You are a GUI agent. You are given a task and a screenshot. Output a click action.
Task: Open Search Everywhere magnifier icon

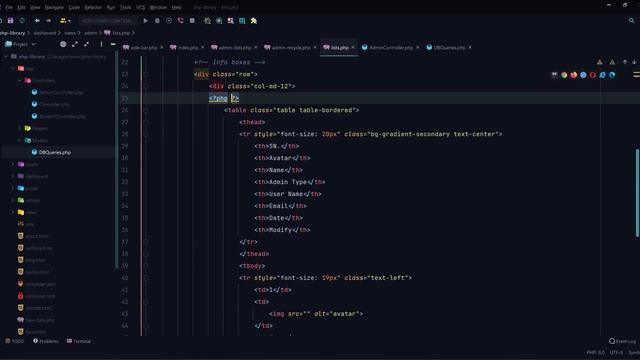(x=631, y=20)
